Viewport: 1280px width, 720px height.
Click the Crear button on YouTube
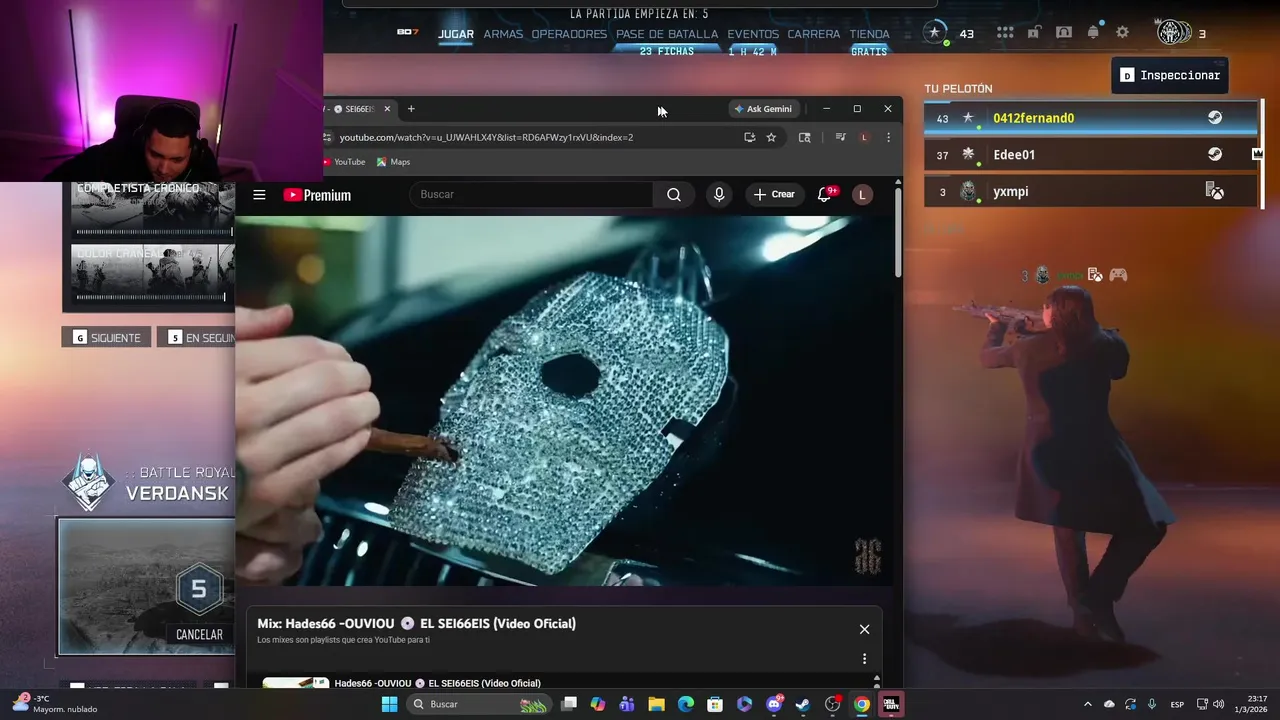(x=774, y=195)
